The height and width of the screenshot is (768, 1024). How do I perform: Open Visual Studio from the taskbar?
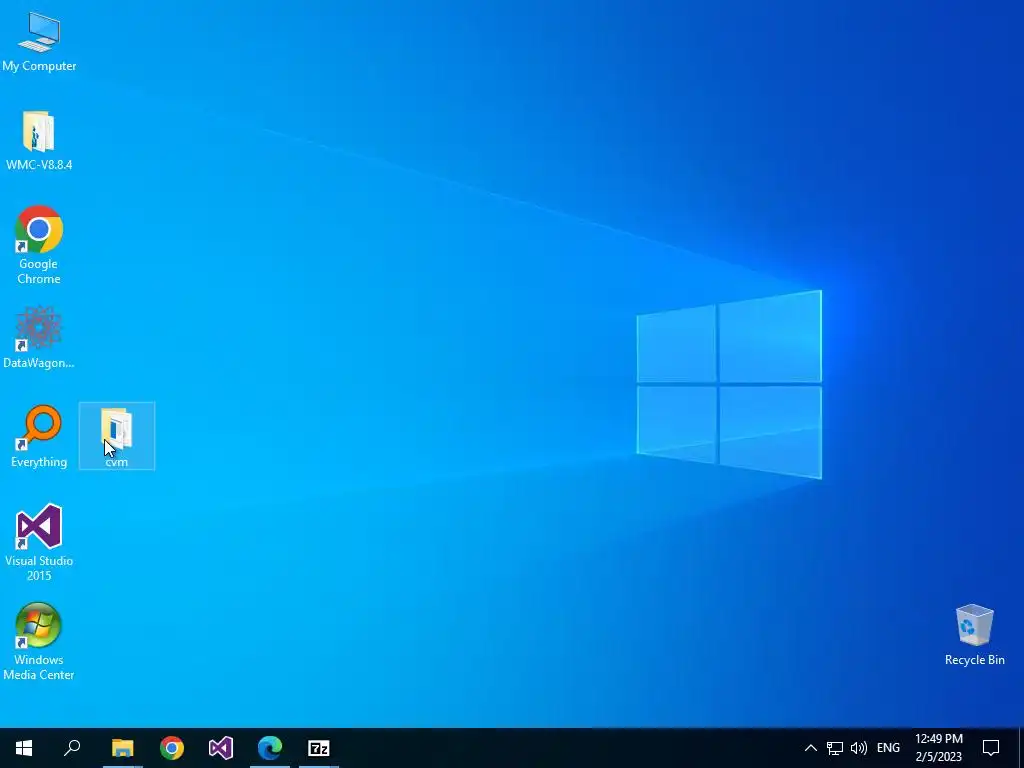221,748
